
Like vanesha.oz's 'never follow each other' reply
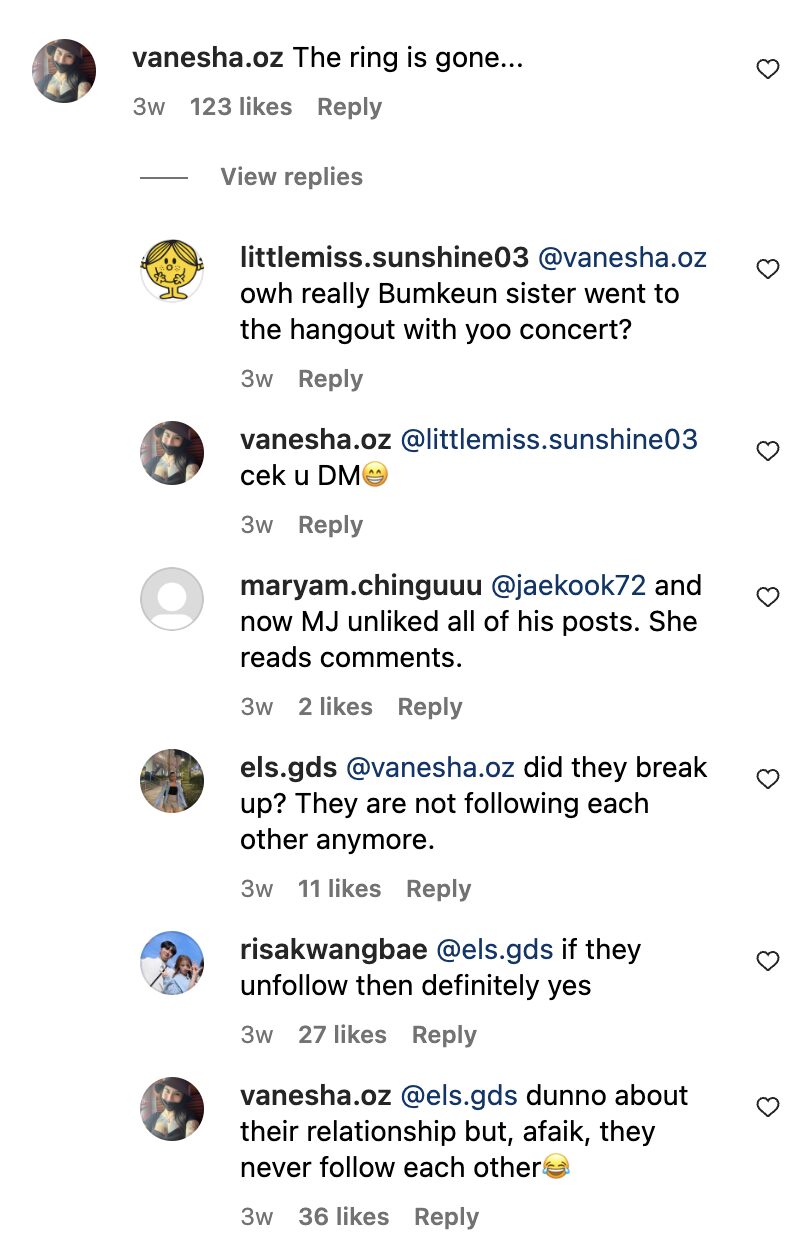pyautogui.click(x=767, y=1107)
